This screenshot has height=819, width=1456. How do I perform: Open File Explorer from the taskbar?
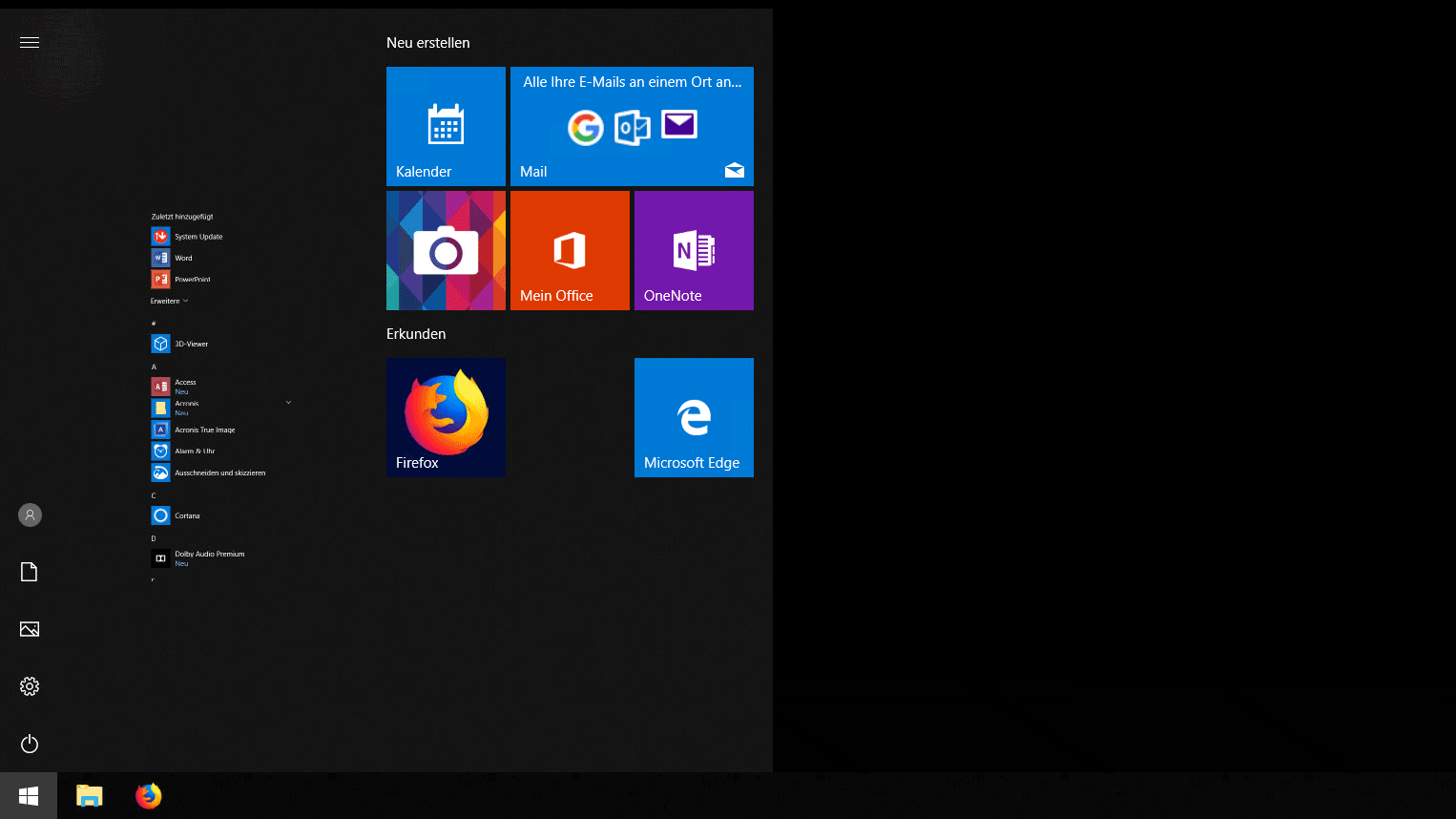click(x=90, y=796)
